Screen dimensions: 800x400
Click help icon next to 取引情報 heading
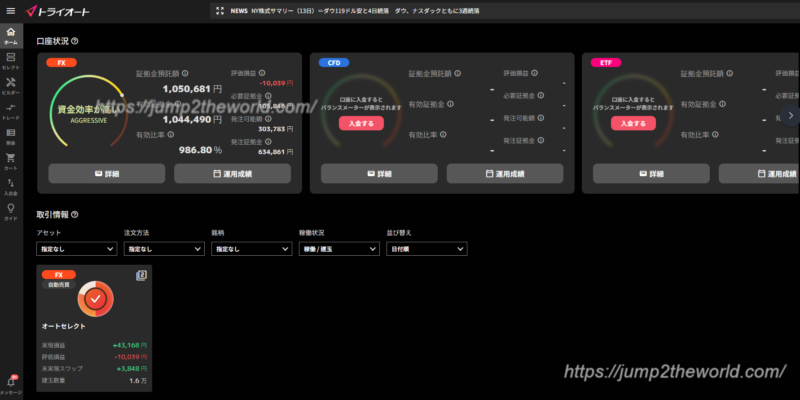click(x=75, y=215)
